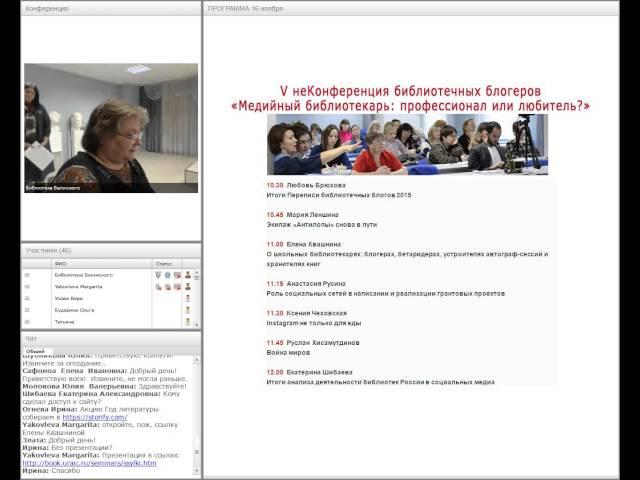This screenshot has width=640, height=480.
Task: Click the user avatar icon for Yakovleva Margarita
Action: (x=187, y=287)
